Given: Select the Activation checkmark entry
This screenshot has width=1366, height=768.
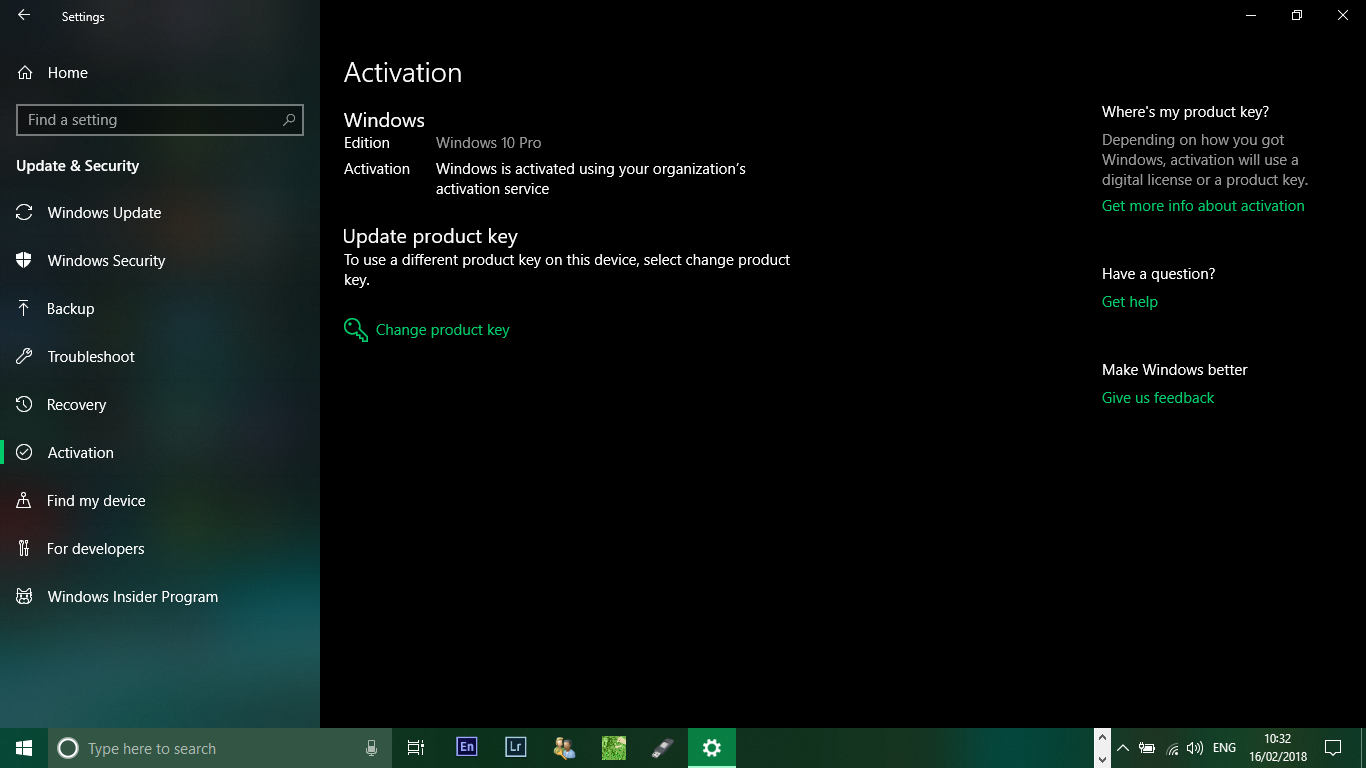Looking at the screenshot, I should click(160, 453).
